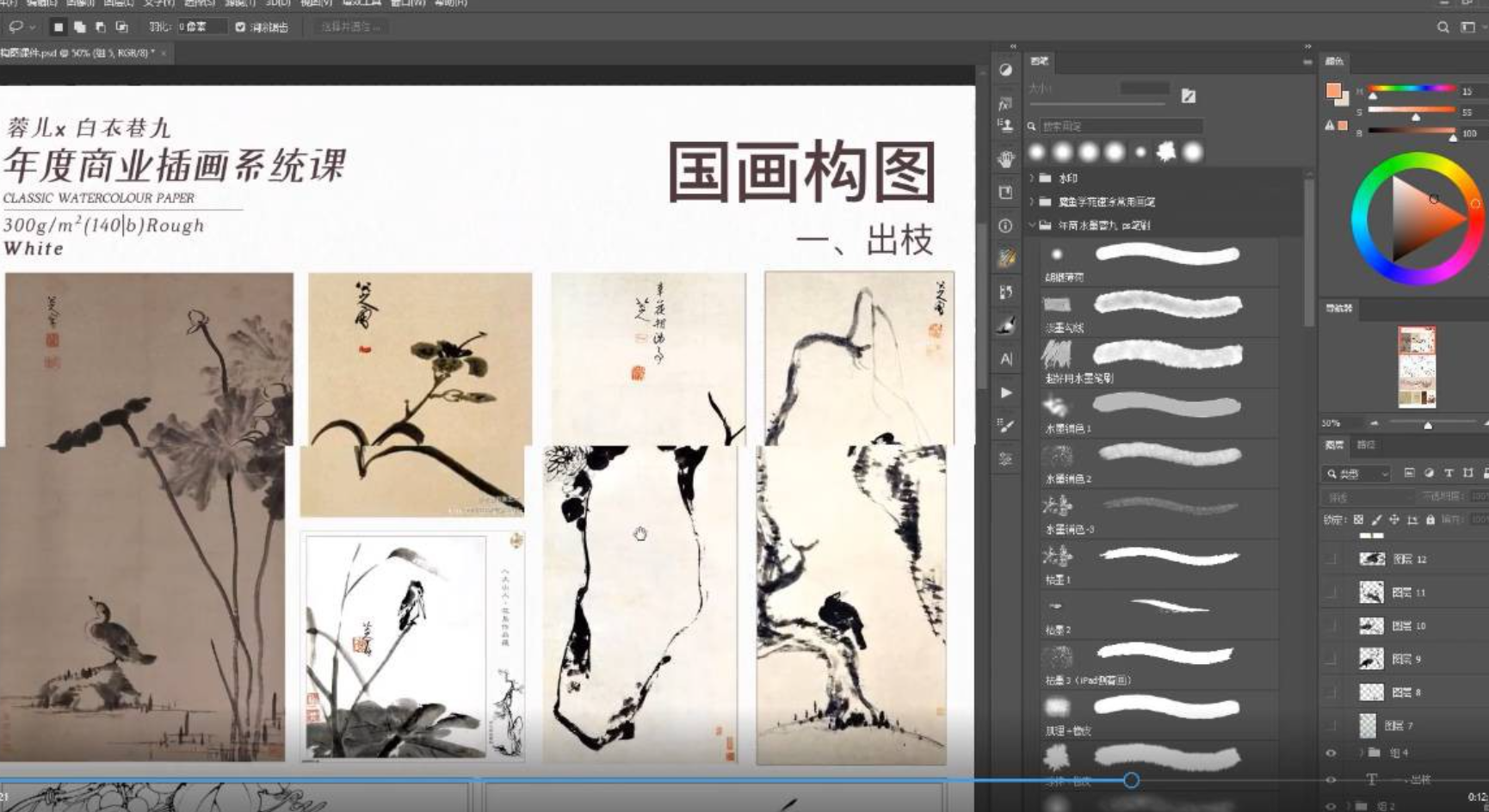Select the 淡墨勾线 brush preset
The width and height of the screenshot is (1489, 812).
pyautogui.click(x=1158, y=311)
